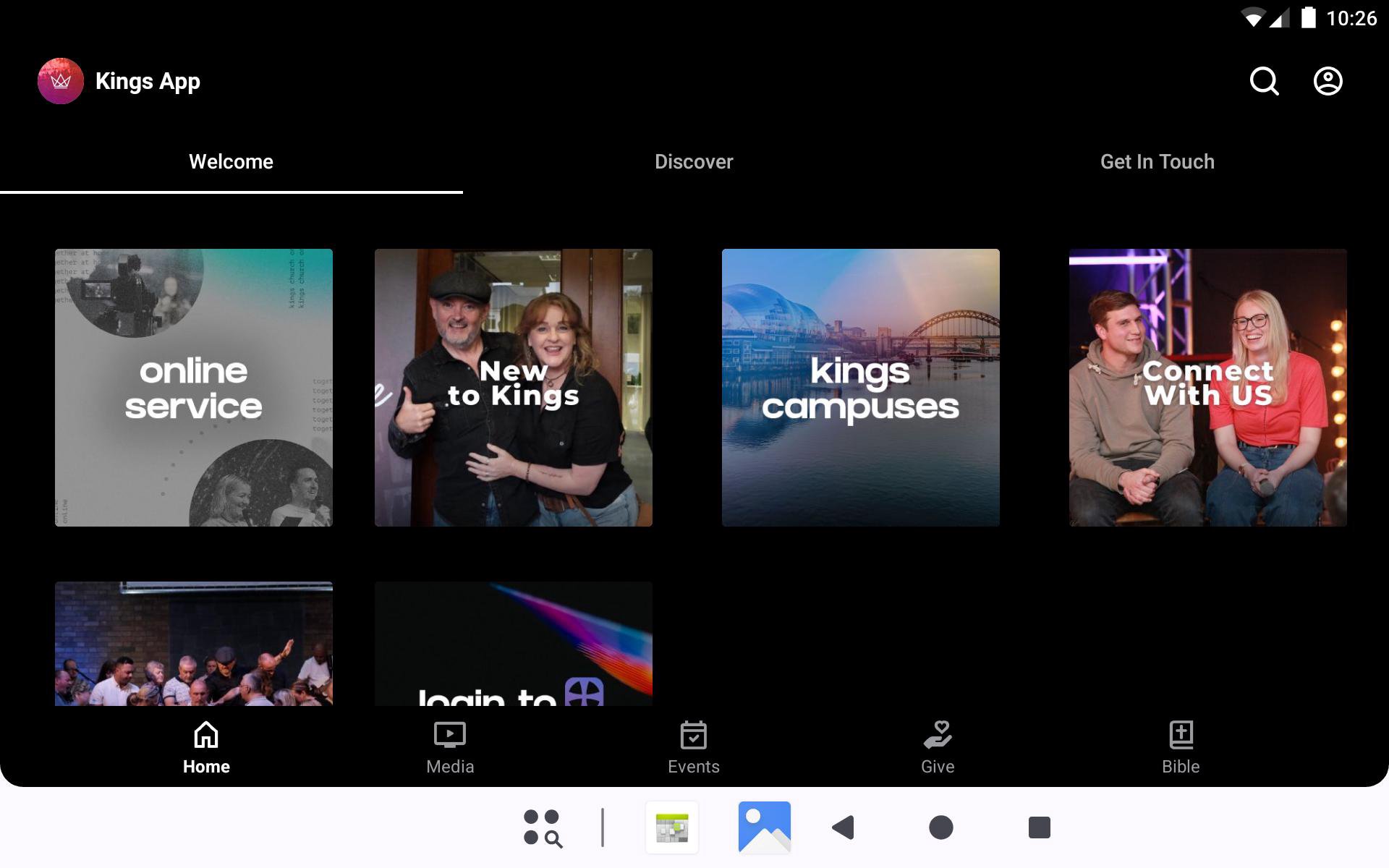Open the Media tab icon
Viewport: 1389px width, 868px height.
[449, 736]
